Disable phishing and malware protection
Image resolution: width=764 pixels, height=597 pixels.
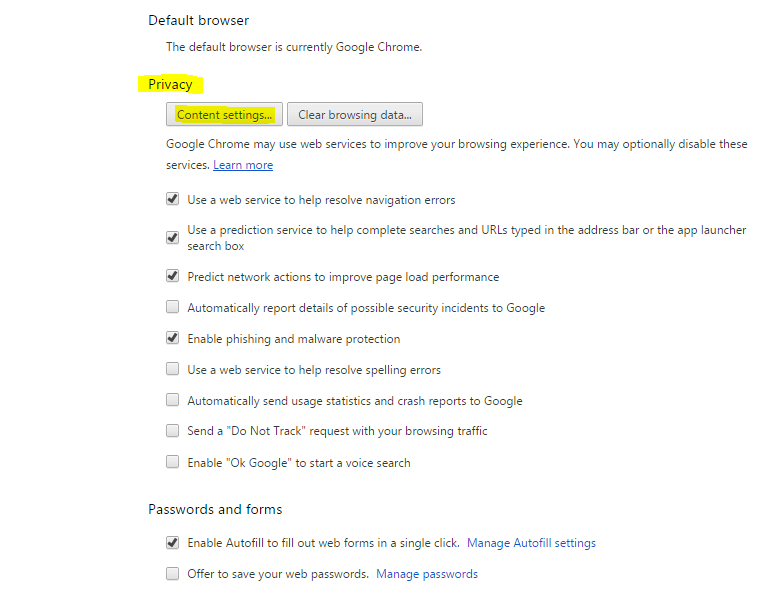coord(173,339)
